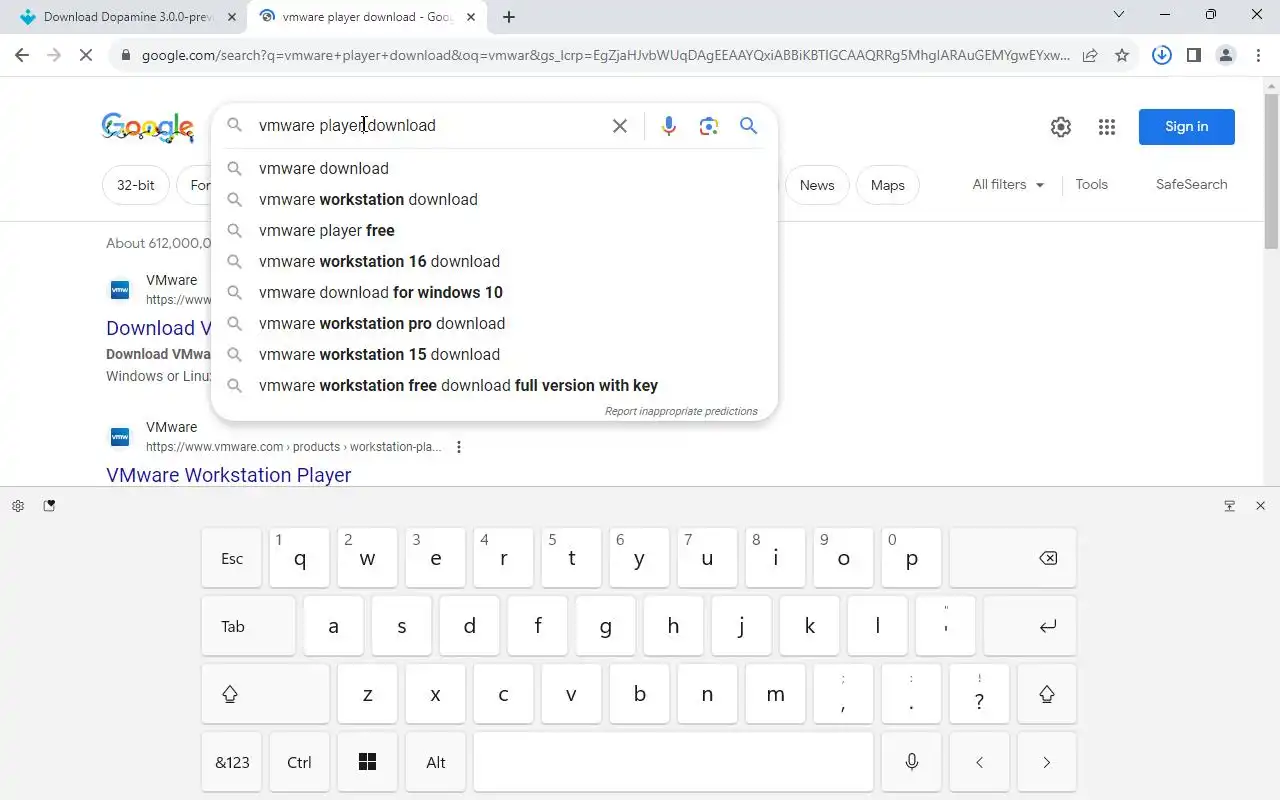Toggle the Alt key
Screen dimensions: 1280x800
click(x=435, y=762)
